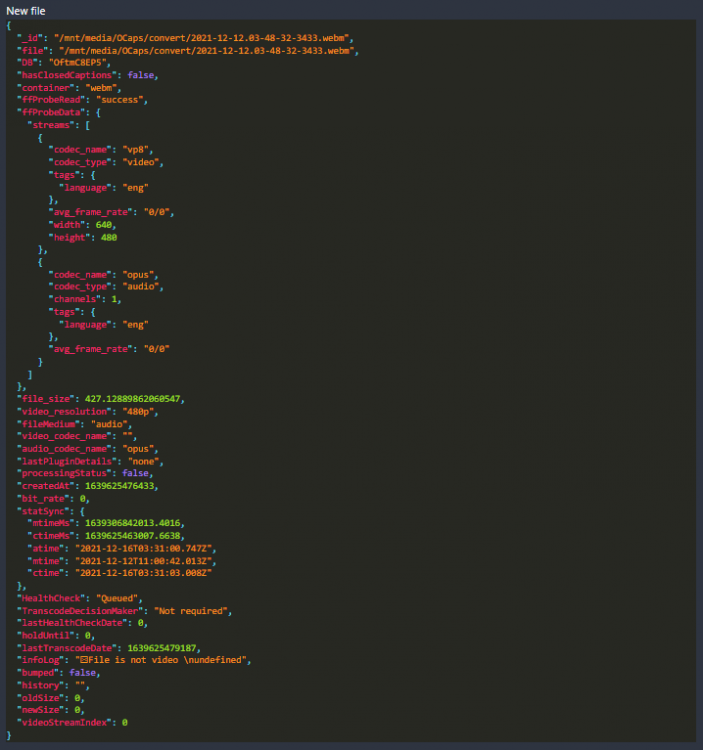
Task: Select lastTranscodeDate value 1639625479187
Action: pyautogui.click(x=162, y=648)
